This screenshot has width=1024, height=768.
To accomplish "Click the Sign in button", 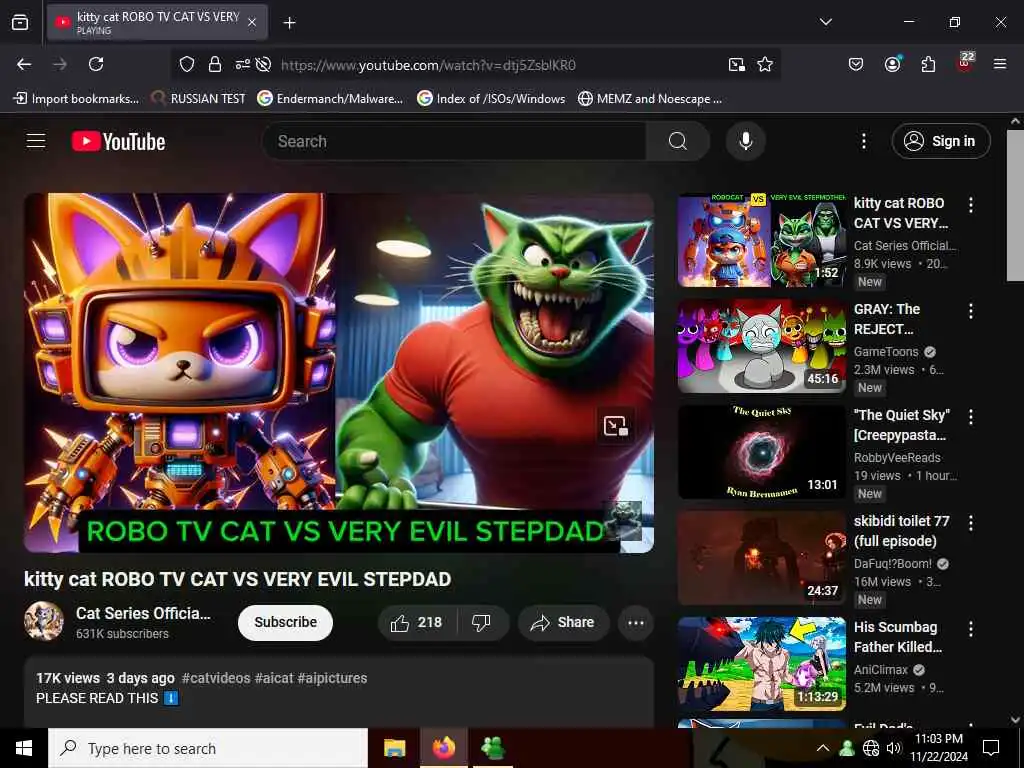I will click(940, 141).
